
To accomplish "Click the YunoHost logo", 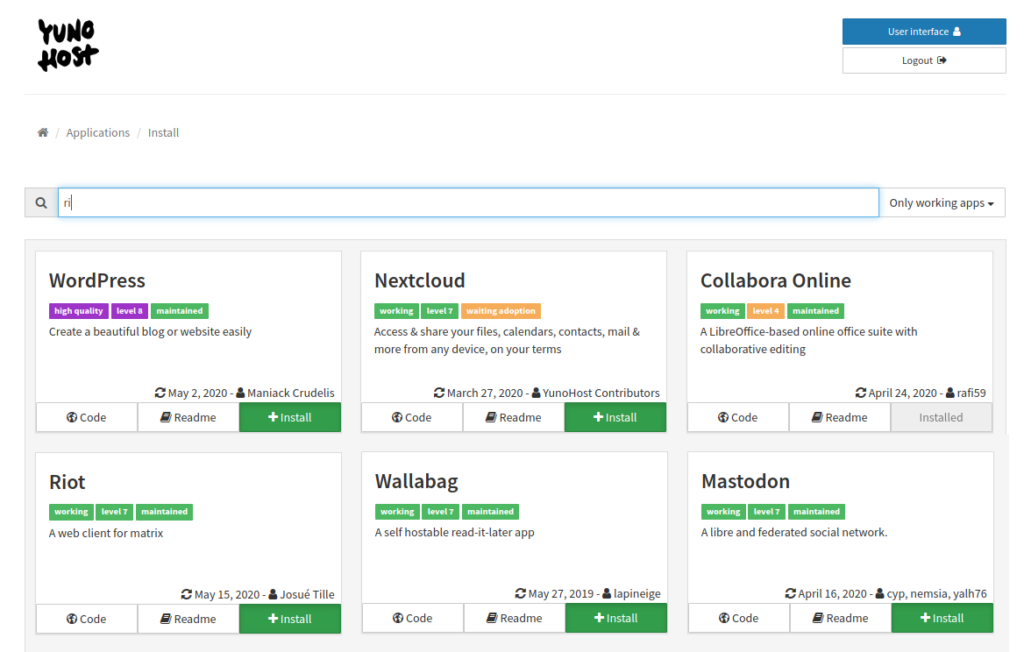I will click(x=68, y=45).
